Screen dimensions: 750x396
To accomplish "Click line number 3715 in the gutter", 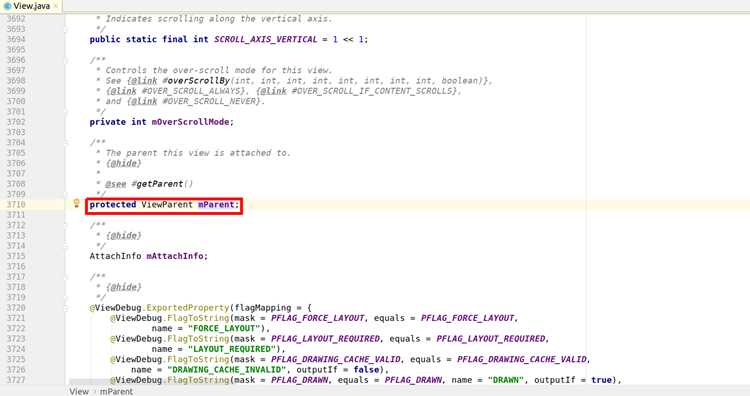I will tap(16, 256).
